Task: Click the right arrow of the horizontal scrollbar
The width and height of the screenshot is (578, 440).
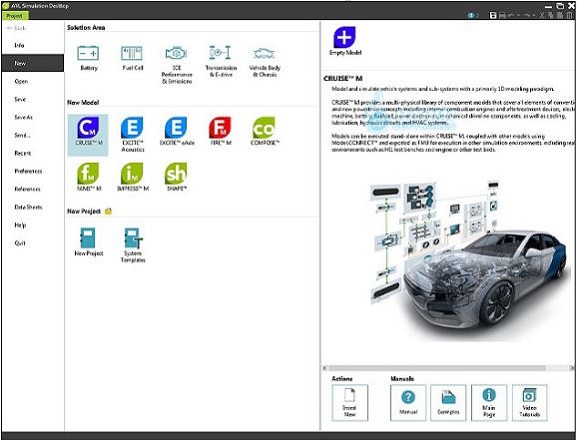Action: point(572,368)
